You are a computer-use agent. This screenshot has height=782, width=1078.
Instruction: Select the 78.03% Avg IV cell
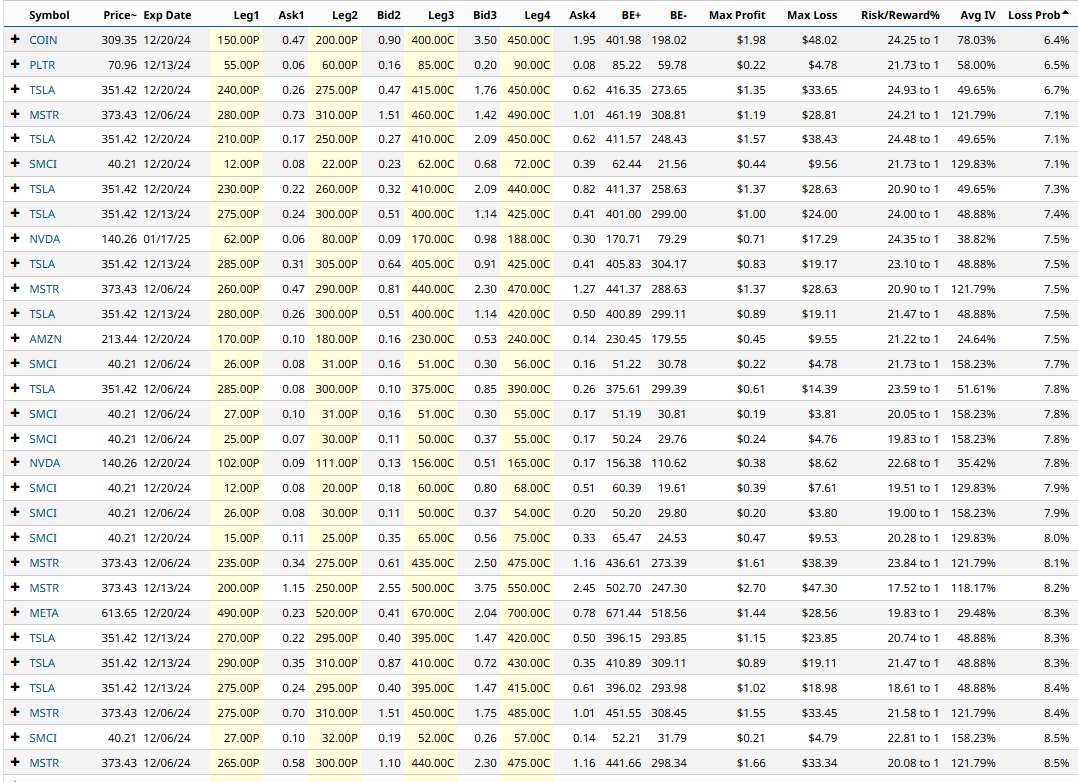976,40
